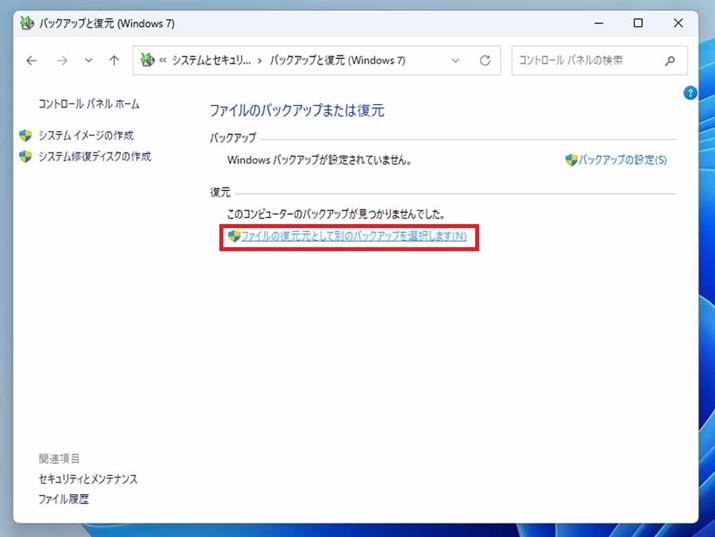Viewport: 715px width, 537px height.
Task: Open システム修復ディスクの作成 in sidebar
Action: tap(94, 157)
